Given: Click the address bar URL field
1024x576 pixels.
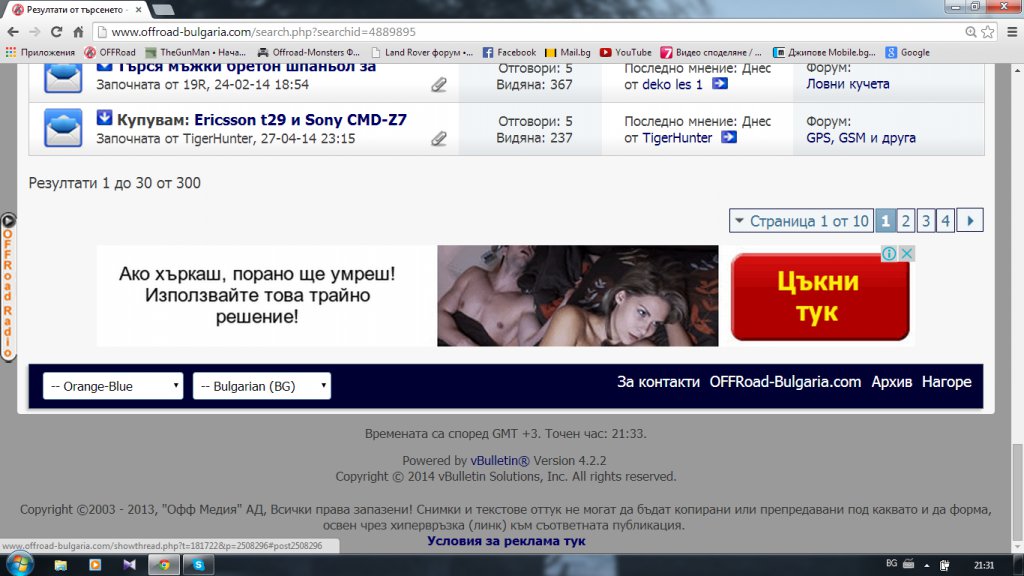Looking at the screenshot, I should click(x=500, y=32).
